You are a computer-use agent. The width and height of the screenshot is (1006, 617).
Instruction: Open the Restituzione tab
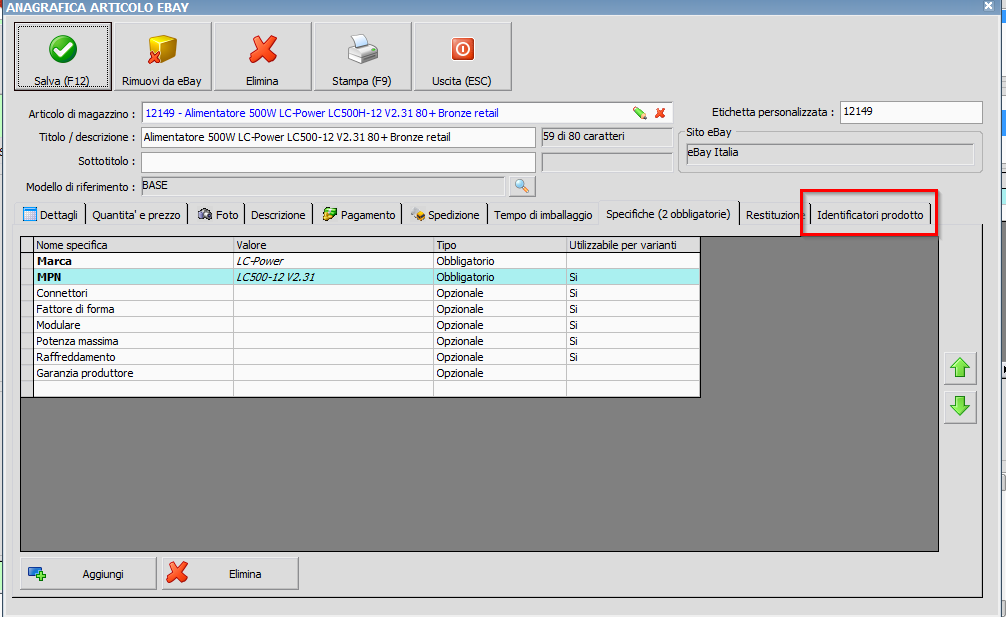point(774,215)
